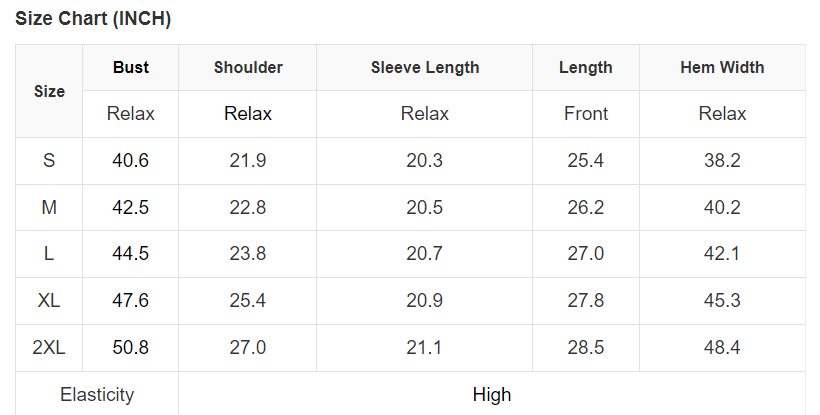Image resolution: width=820 pixels, height=415 pixels.
Task: Click the XL size row label
Action: pyautogui.click(x=49, y=301)
